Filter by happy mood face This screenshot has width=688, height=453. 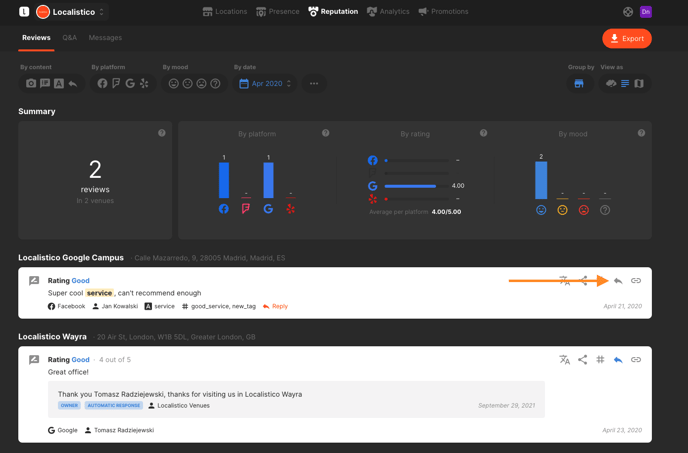coord(174,83)
